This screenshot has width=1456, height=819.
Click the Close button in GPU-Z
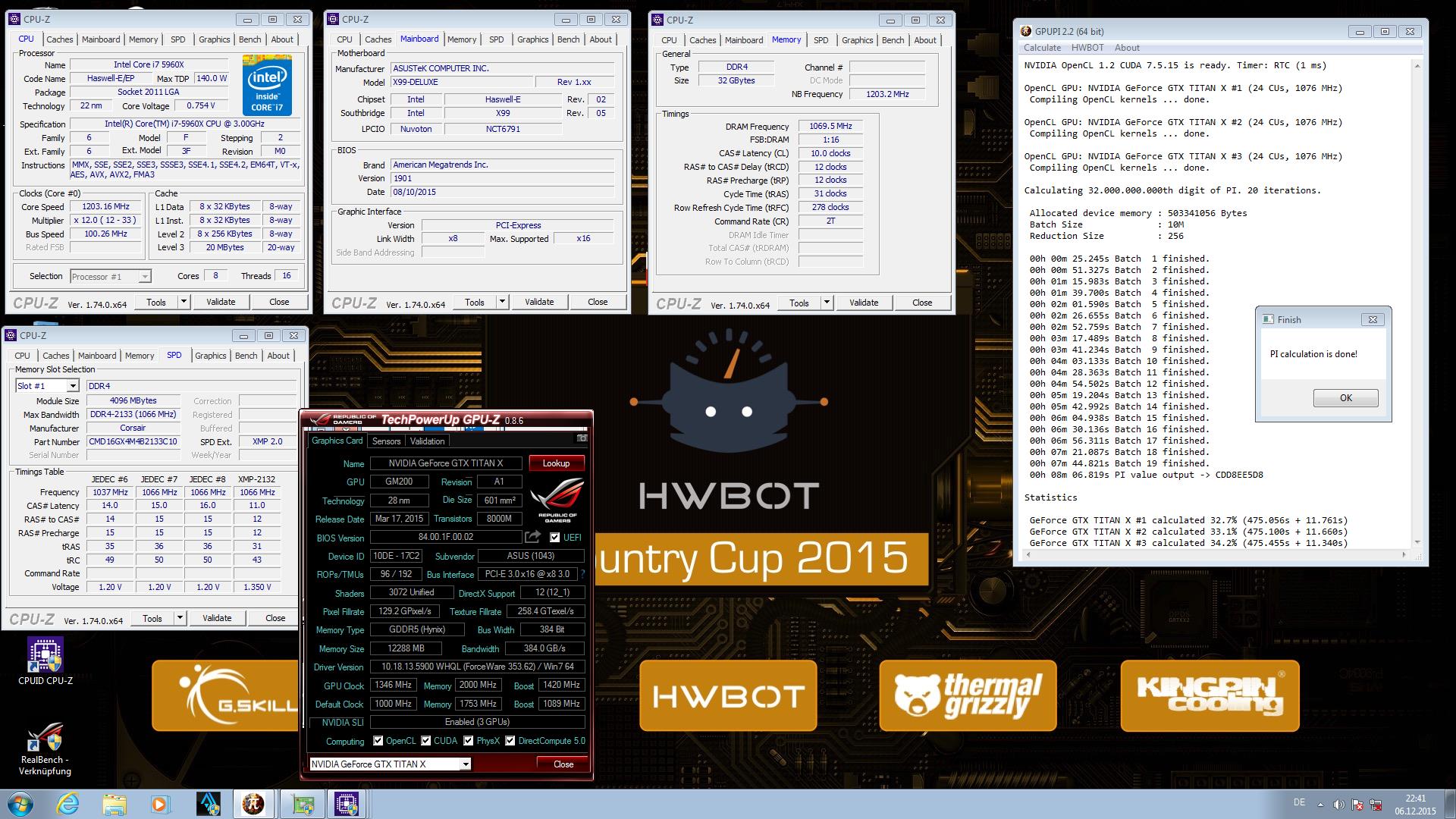pyautogui.click(x=563, y=764)
